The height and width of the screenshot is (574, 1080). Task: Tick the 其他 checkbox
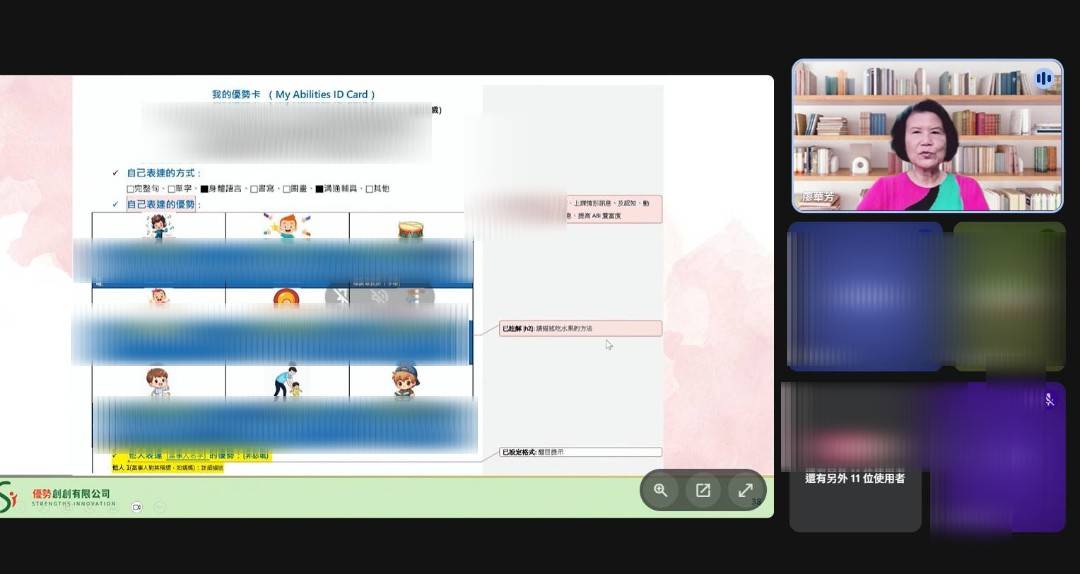[369, 189]
